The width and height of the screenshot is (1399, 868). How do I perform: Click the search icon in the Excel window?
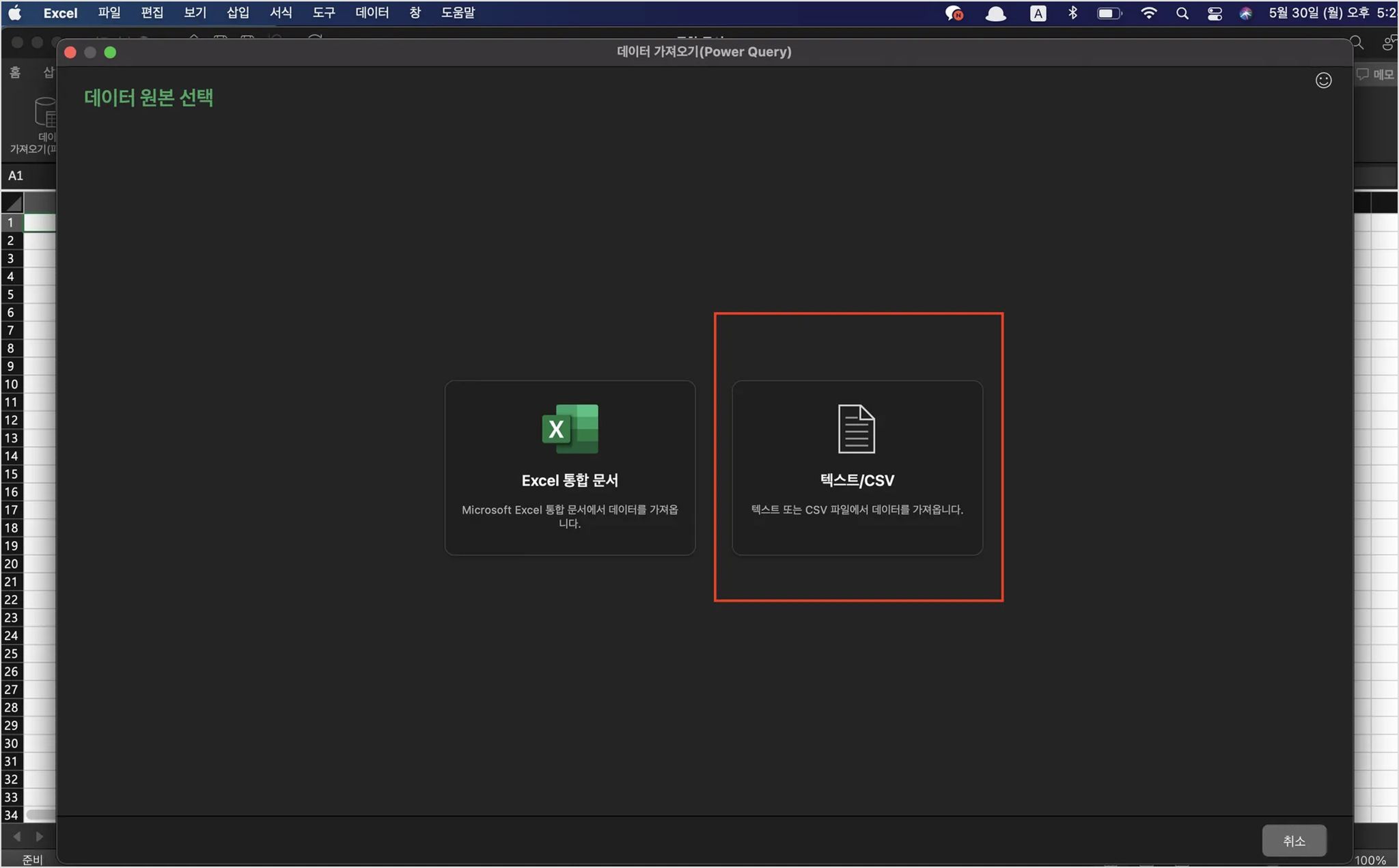click(1357, 43)
